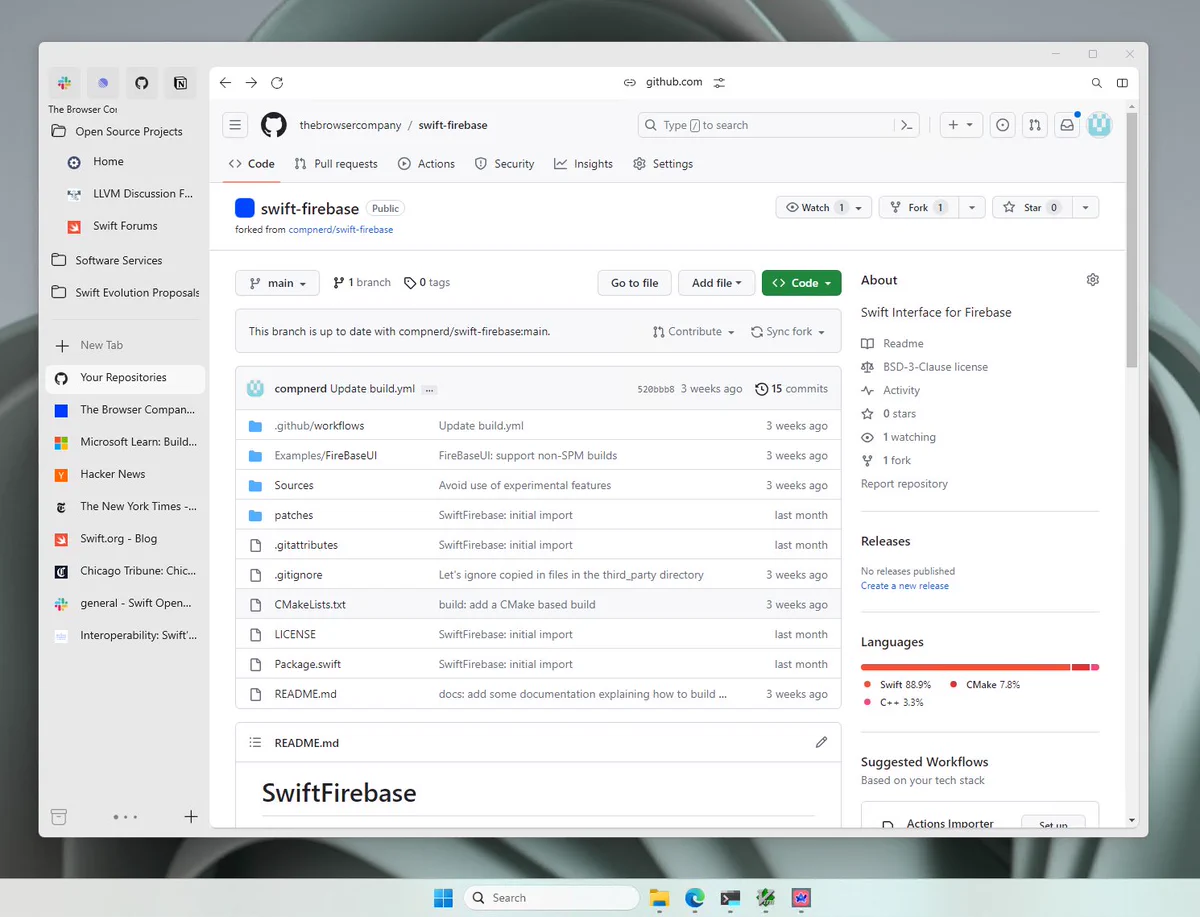Fork the repository with Fork button
Screen dimensions: 1200x917
point(918,207)
